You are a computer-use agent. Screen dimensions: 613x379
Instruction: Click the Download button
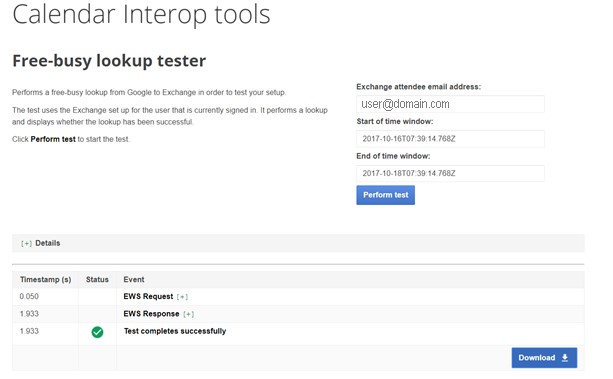[544, 357]
